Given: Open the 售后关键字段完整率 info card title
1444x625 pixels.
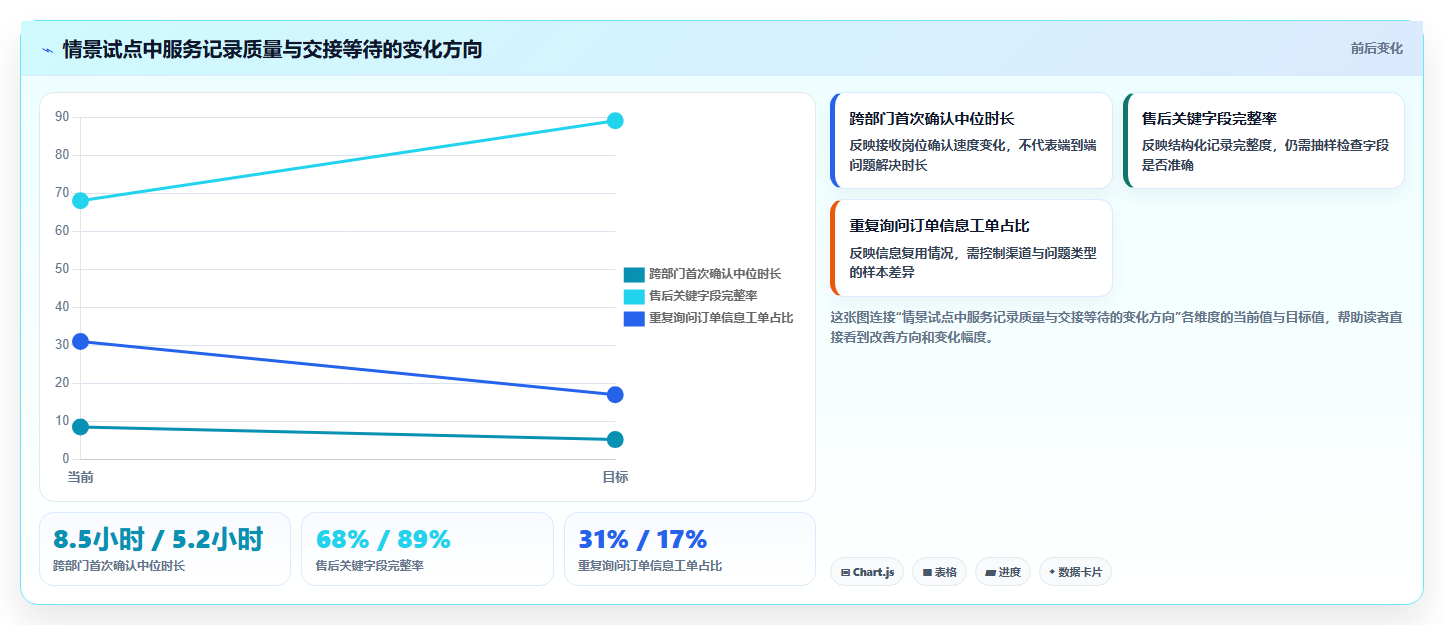Looking at the screenshot, I should [1209, 118].
